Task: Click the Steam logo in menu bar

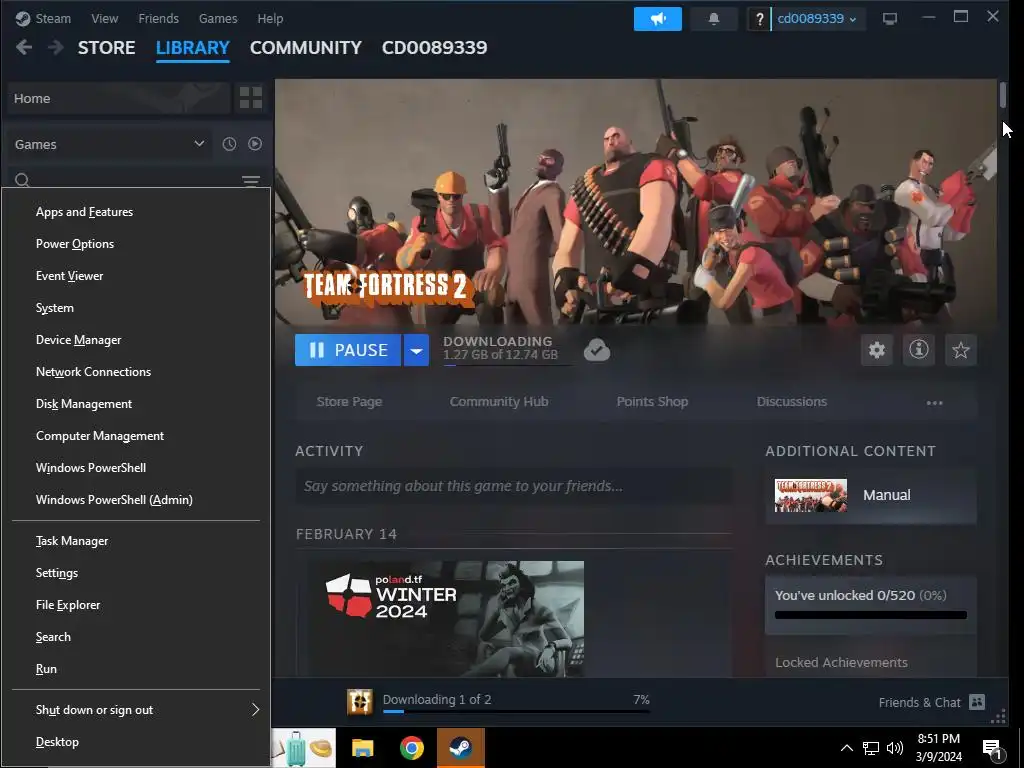Action: [x=23, y=19]
